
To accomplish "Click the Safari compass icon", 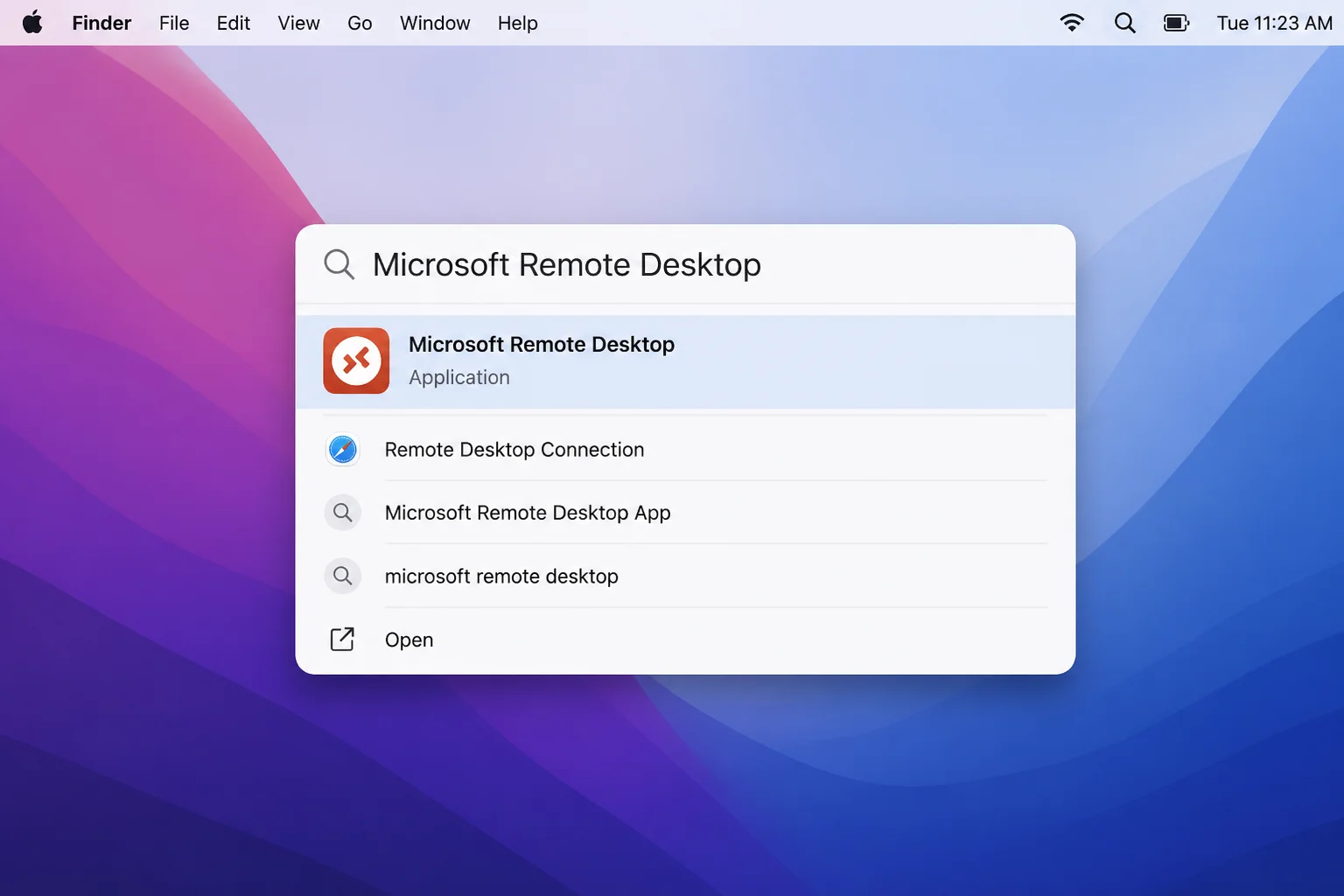I will [x=342, y=450].
